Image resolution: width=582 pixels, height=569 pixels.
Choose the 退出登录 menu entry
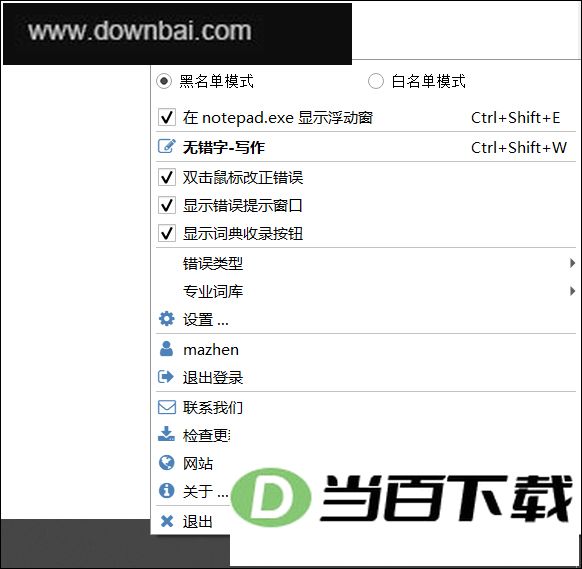366,377
